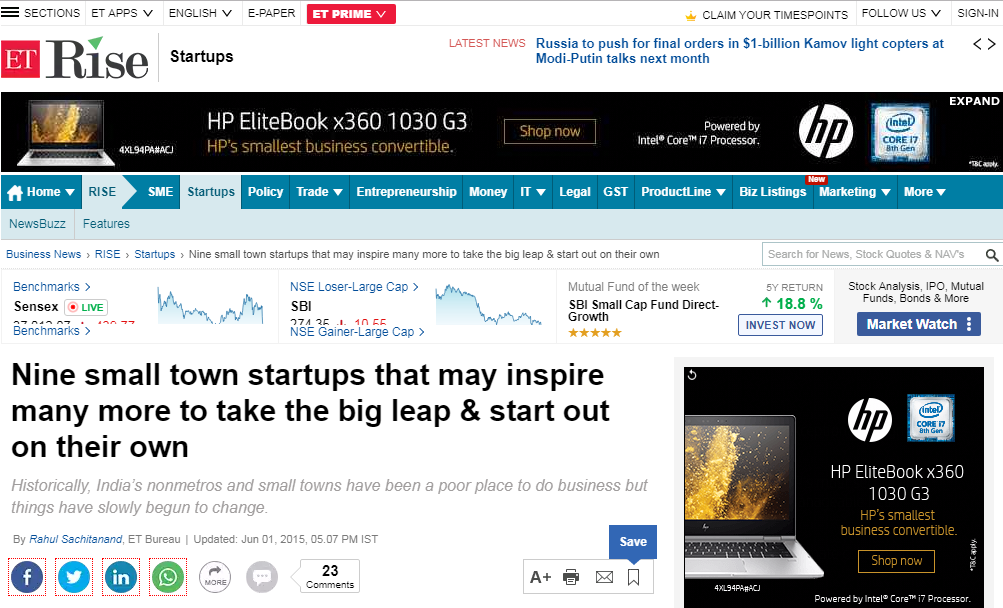Open the Entrepreneurship menu item
The height and width of the screenshot is (608, 1003).
pyautogui.click(x=406, y=192)
